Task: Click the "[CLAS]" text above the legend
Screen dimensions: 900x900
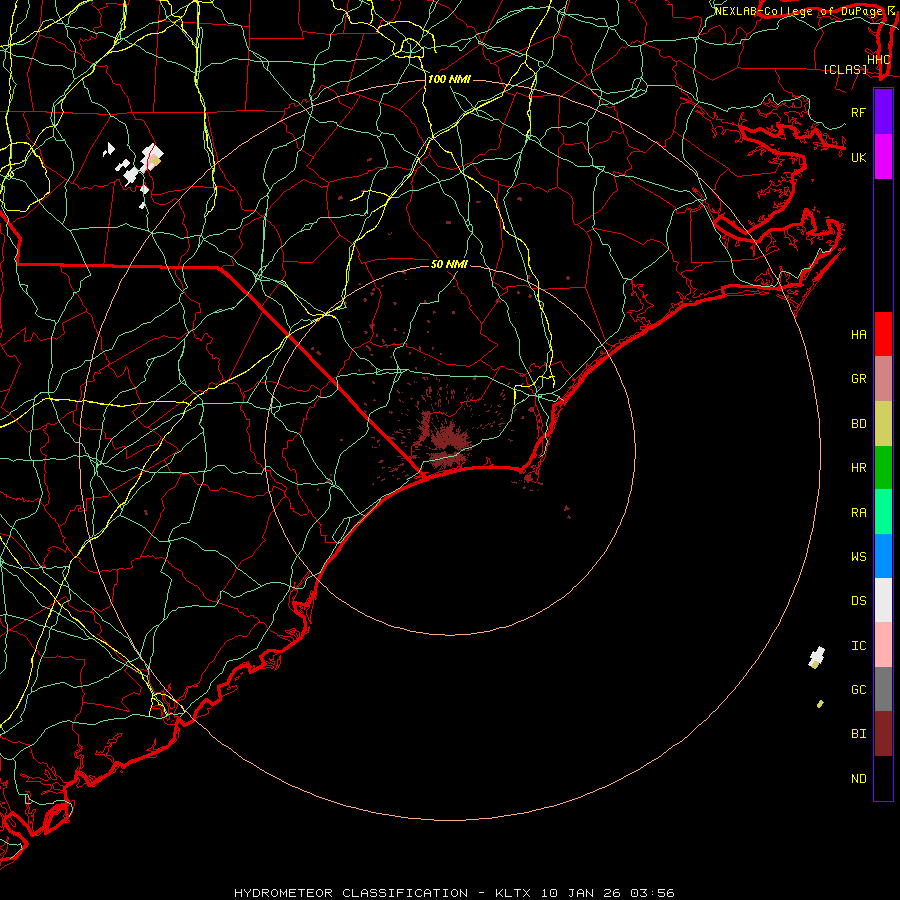Action: (845, 70)
